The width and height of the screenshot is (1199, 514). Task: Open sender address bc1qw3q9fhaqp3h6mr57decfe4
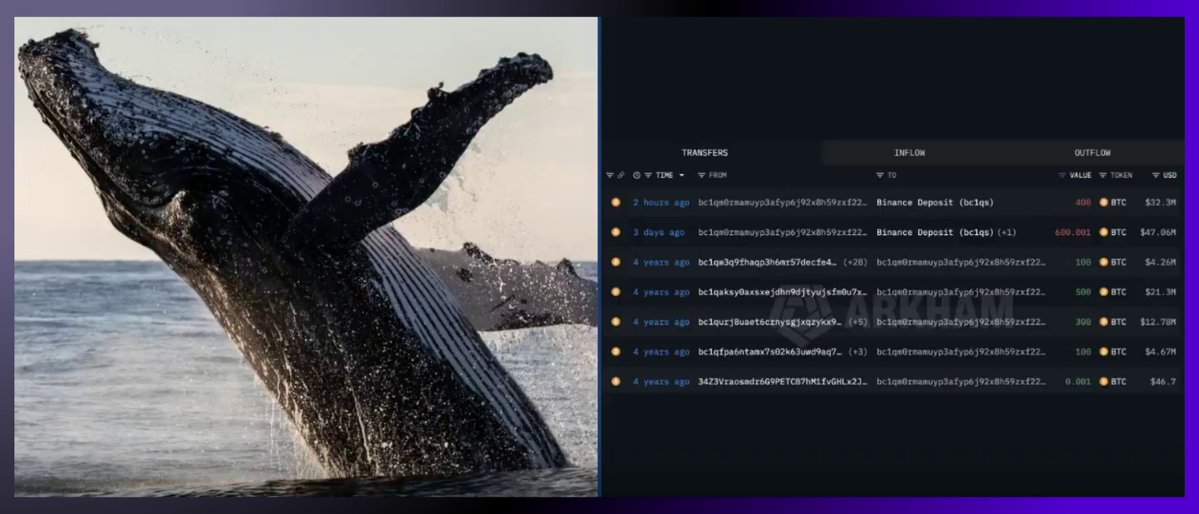pyautogui.click(x=768, y=262)
